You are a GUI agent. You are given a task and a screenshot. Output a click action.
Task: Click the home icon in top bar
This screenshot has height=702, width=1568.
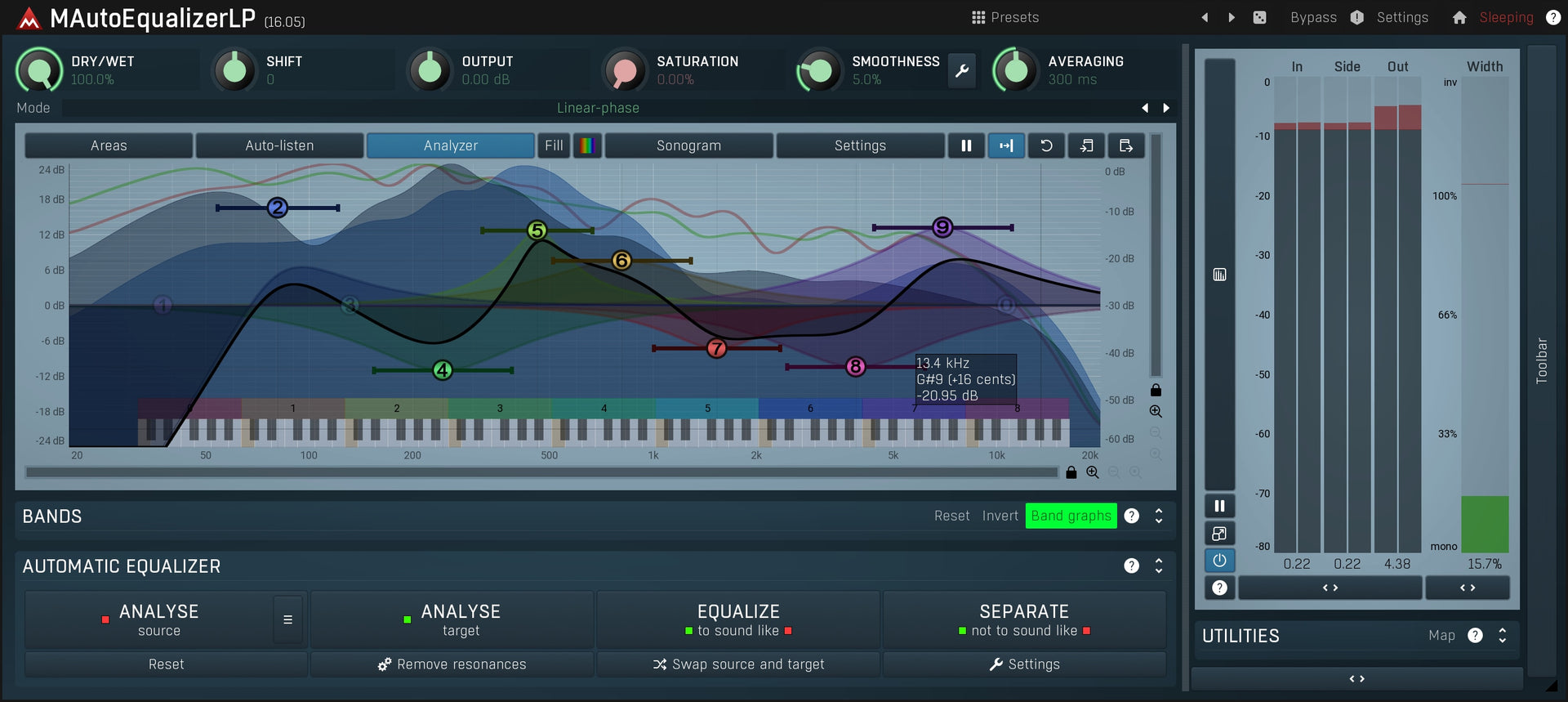1459,17
